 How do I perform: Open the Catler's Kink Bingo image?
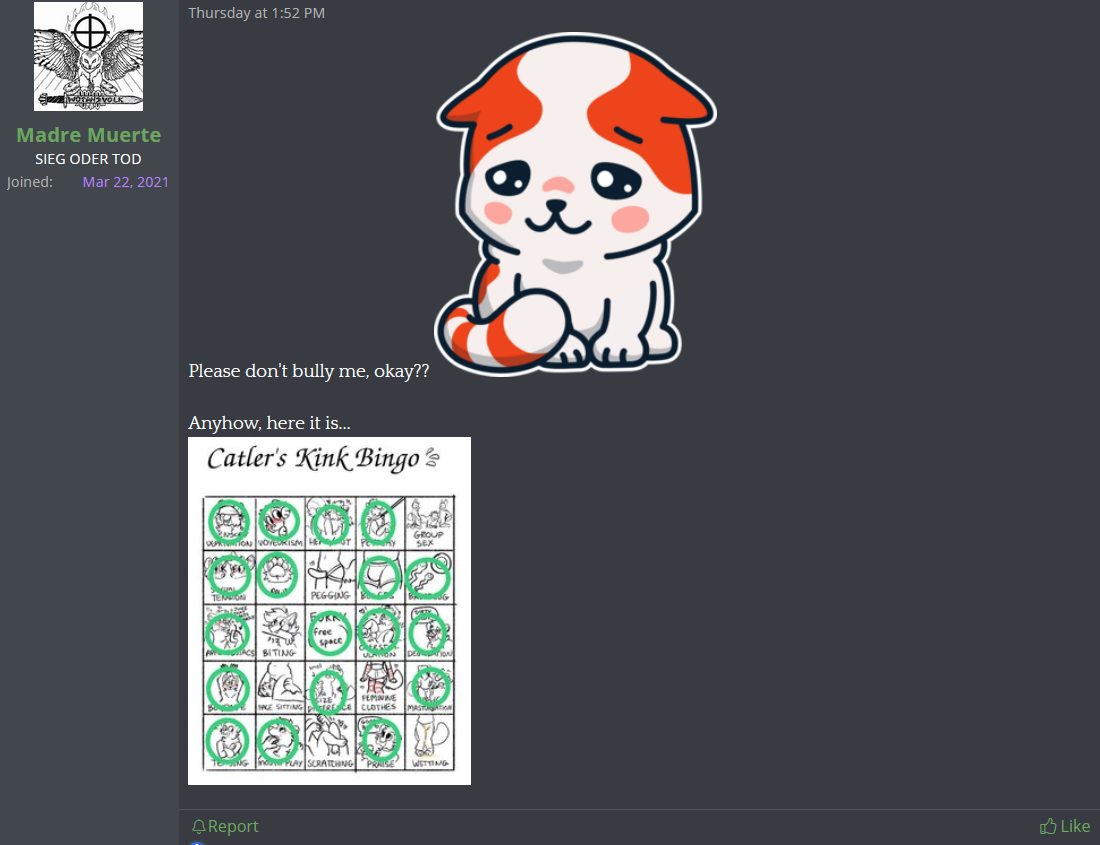point(330,611)
